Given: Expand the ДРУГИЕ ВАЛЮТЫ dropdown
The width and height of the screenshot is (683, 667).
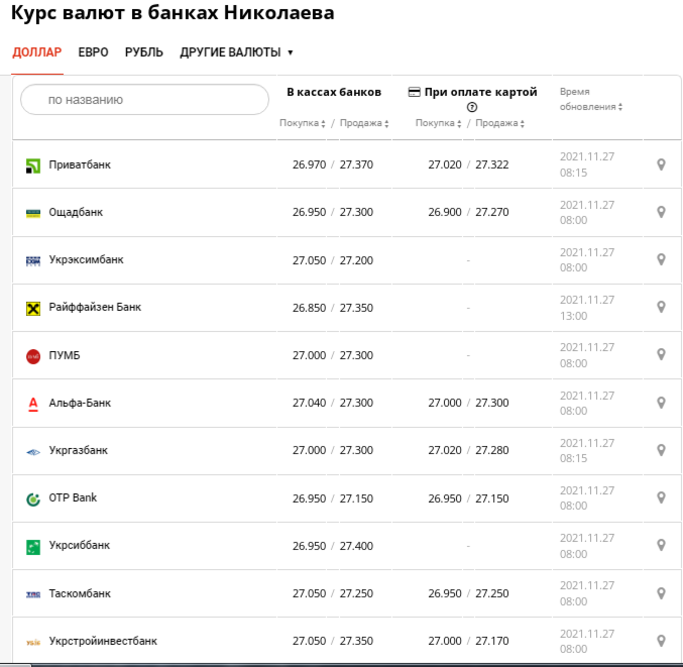Looking at the screenshot, I should click(236, 53).
